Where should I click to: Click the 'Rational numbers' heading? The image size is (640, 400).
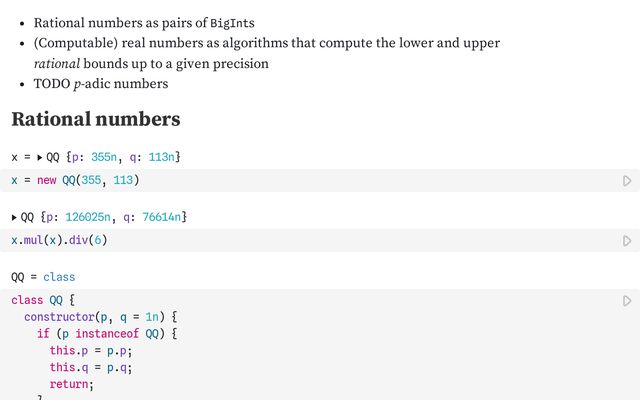click(x=95, y=119)
